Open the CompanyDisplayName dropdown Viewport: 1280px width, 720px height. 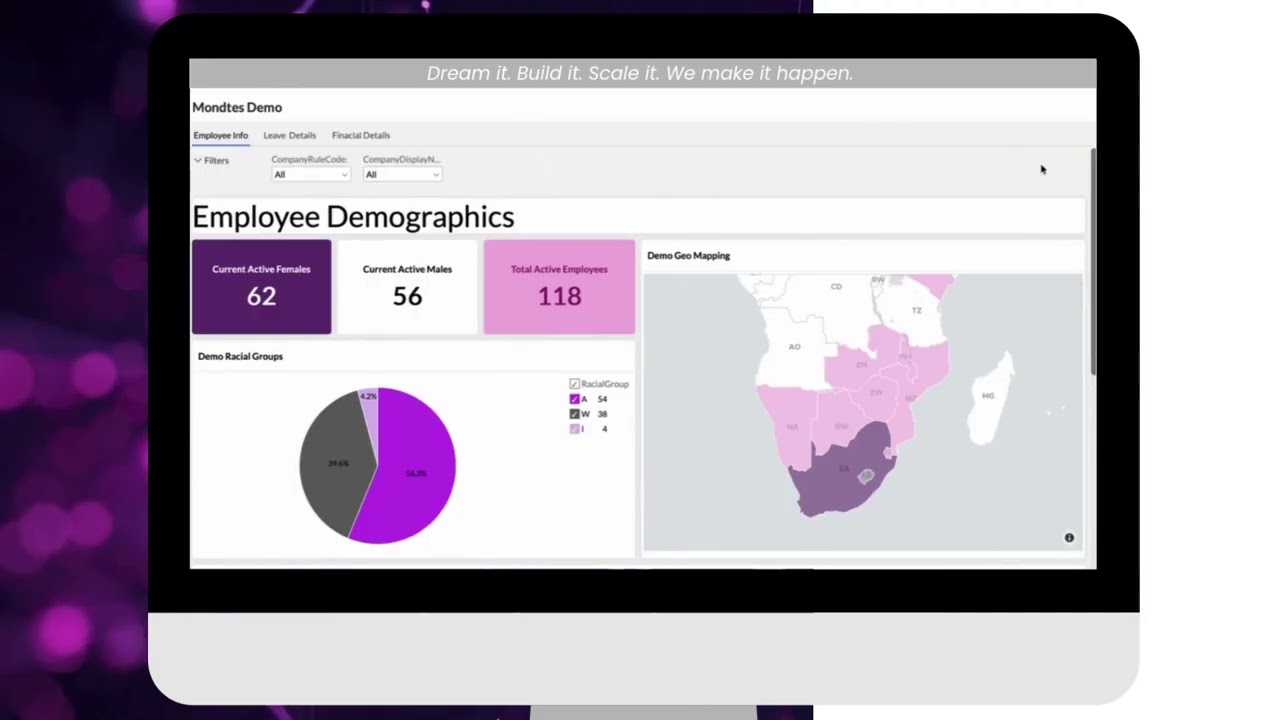[x=401, y=174]
